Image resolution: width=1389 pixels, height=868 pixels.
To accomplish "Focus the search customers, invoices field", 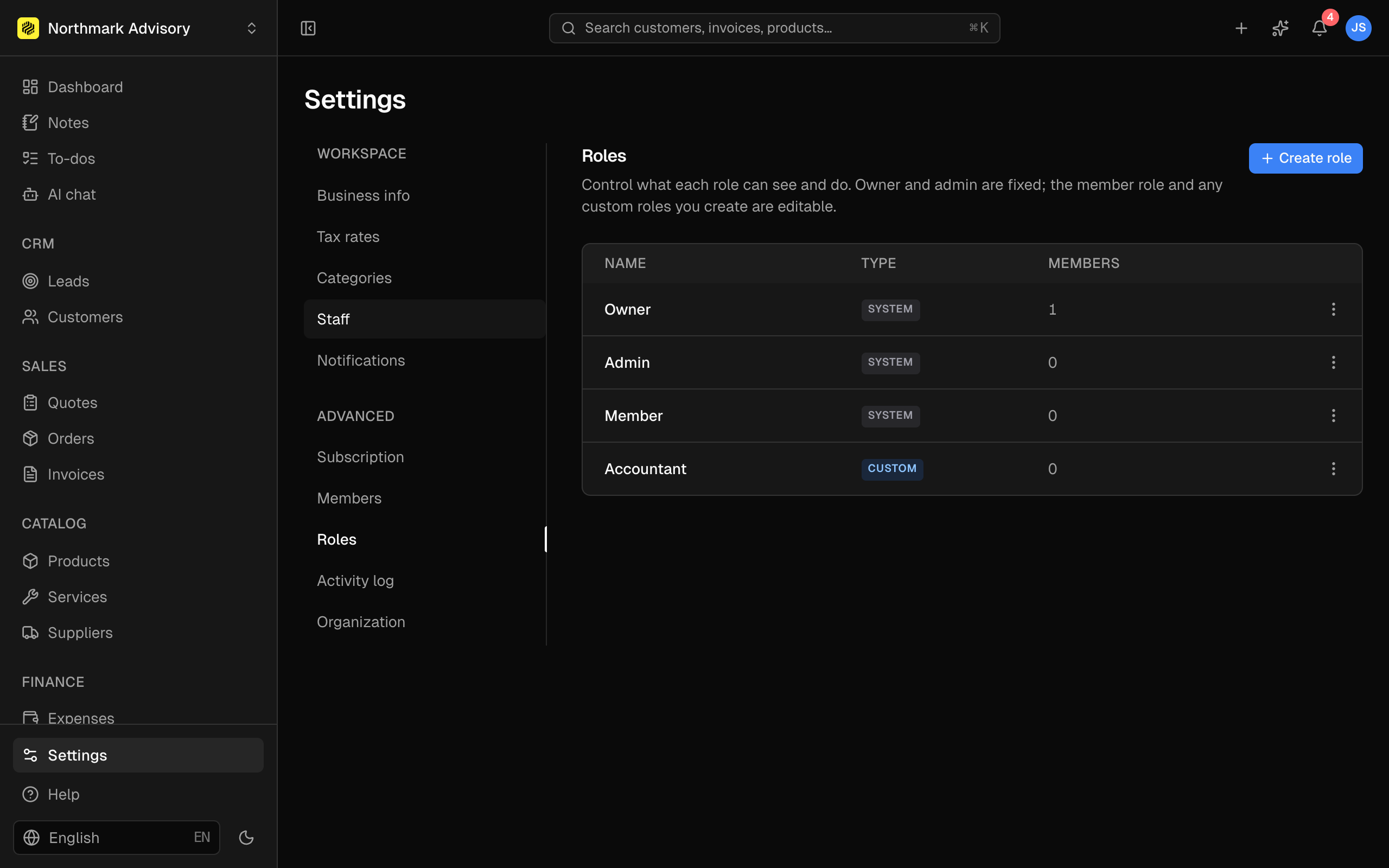I will 774,28.
